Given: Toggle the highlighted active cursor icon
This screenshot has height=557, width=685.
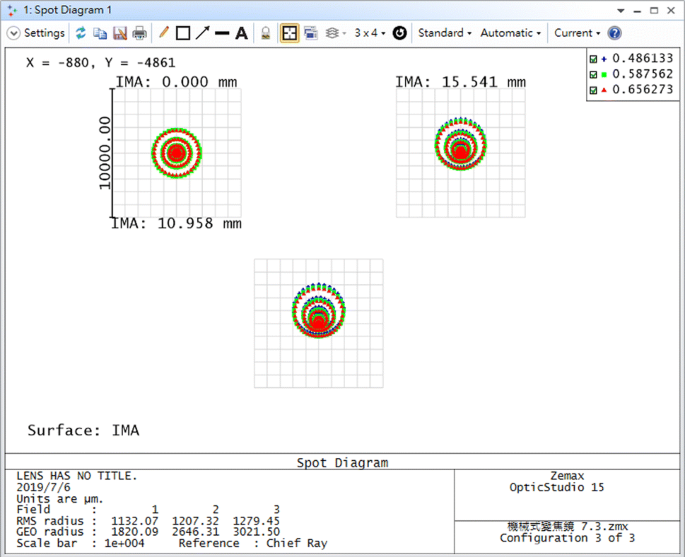Looking at the screenshot, I should (289, 33).
